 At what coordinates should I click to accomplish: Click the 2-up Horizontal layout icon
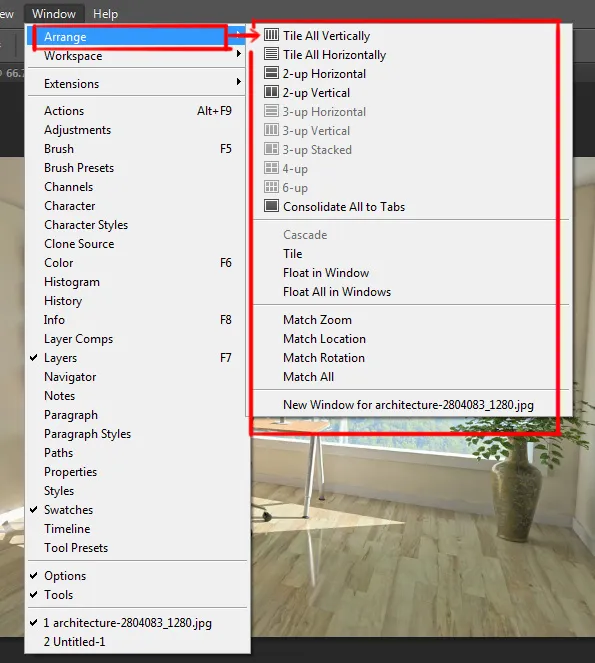click(x=271, y=73)
